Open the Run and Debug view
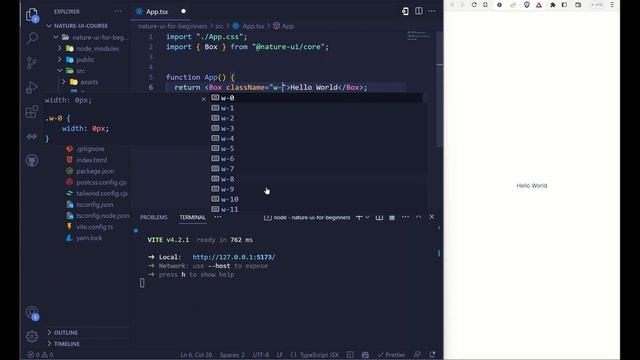640x360 pixels. tap(32, 87)
